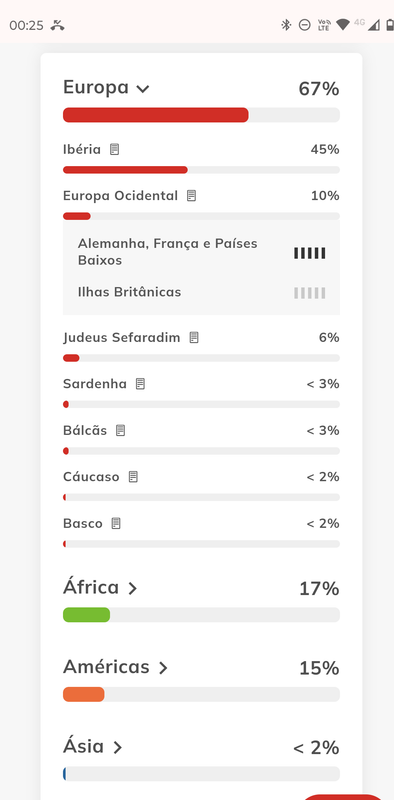Open the Europa Ocidental info document icon

(x=191, y=196)
